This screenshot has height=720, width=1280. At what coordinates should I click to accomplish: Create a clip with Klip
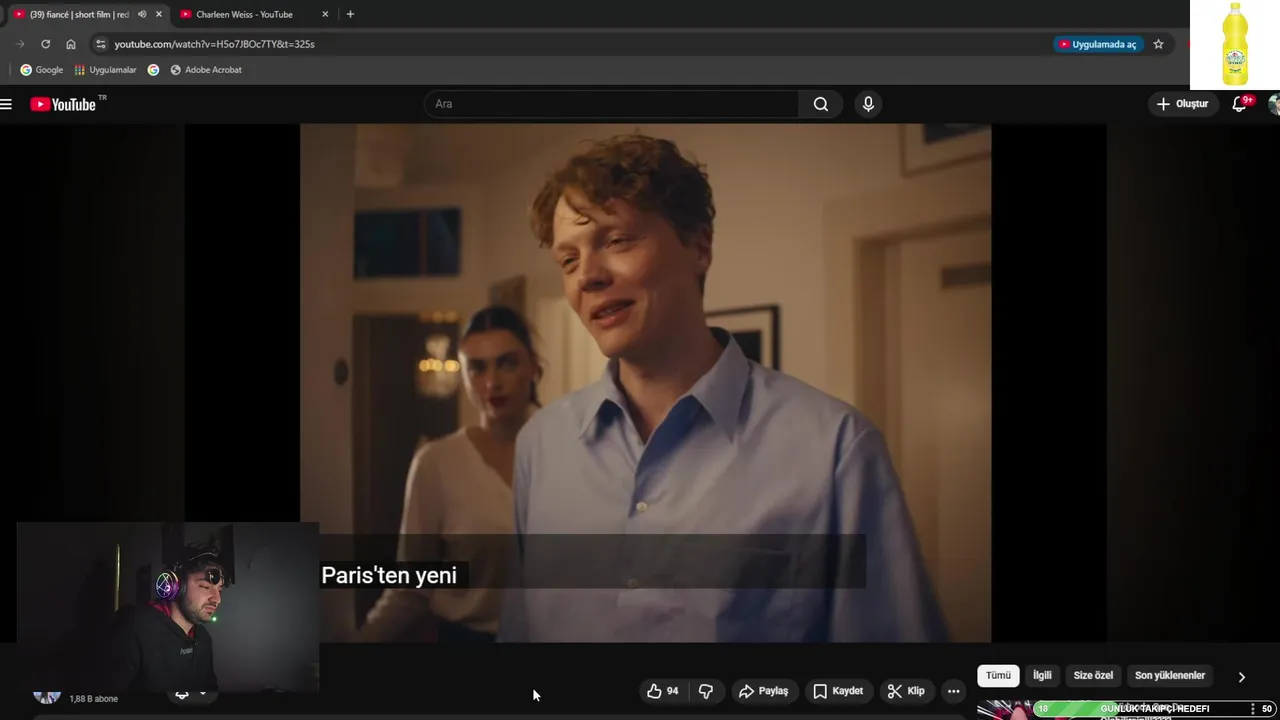[906, 691]
